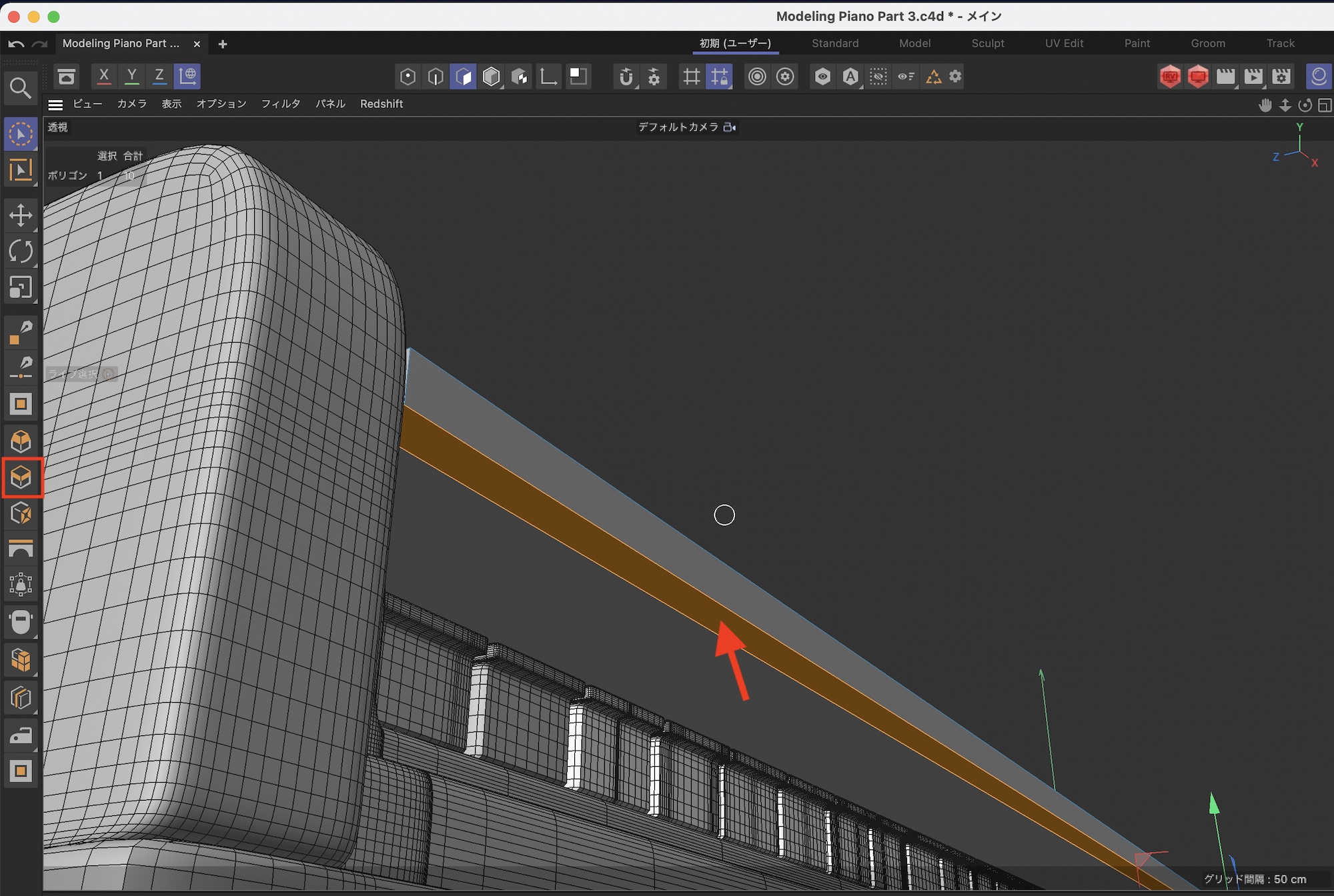Select the Scale tool

pos(21,287)
